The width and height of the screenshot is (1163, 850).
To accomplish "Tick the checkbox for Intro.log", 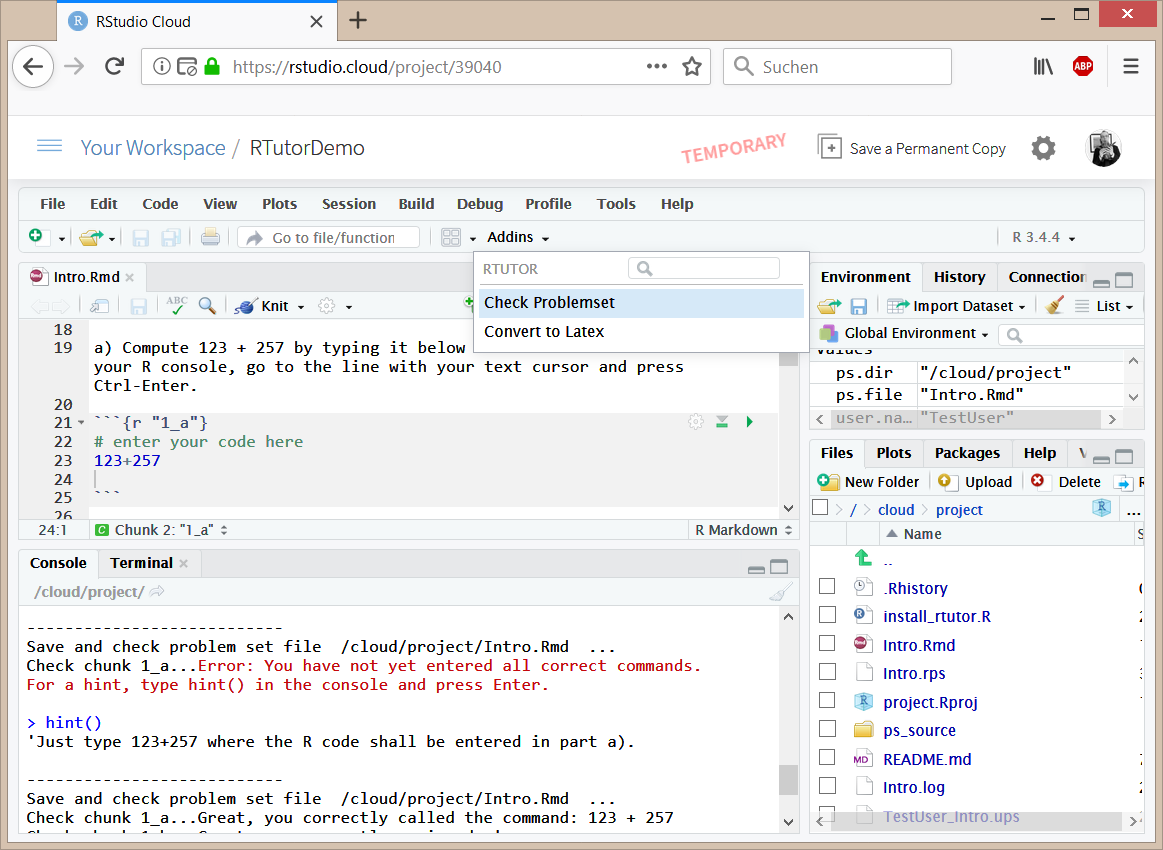I will click(827, 785).
